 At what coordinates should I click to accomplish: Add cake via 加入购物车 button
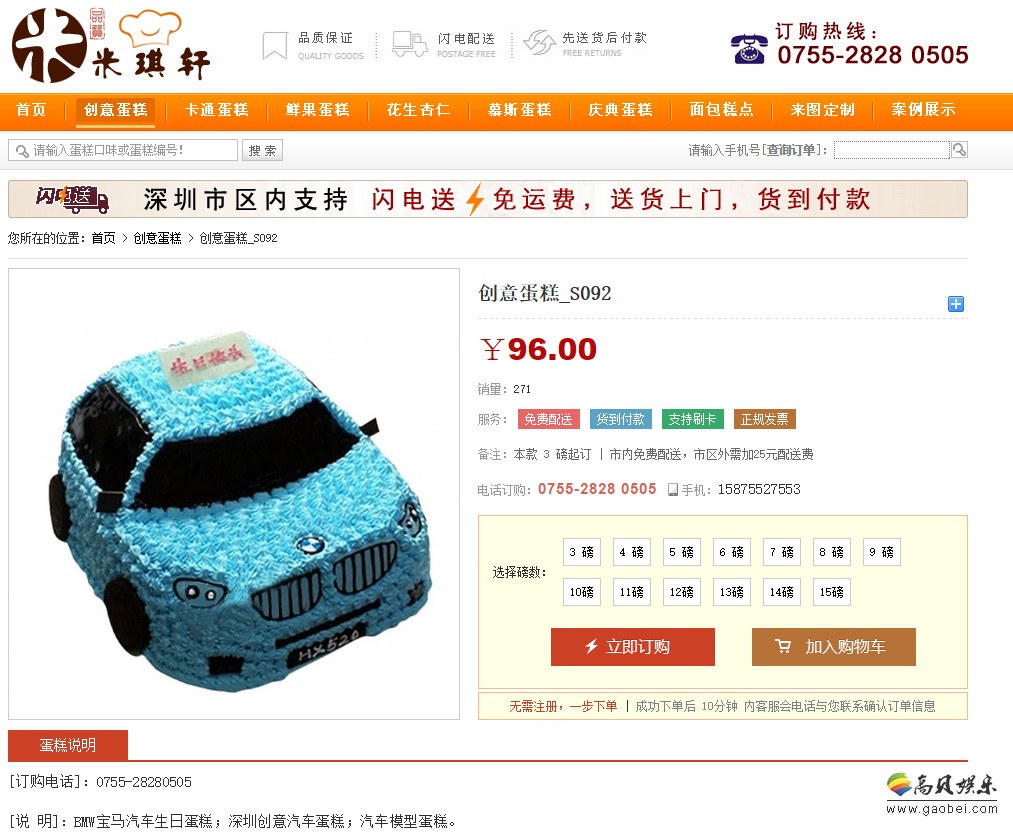[833, 647]
